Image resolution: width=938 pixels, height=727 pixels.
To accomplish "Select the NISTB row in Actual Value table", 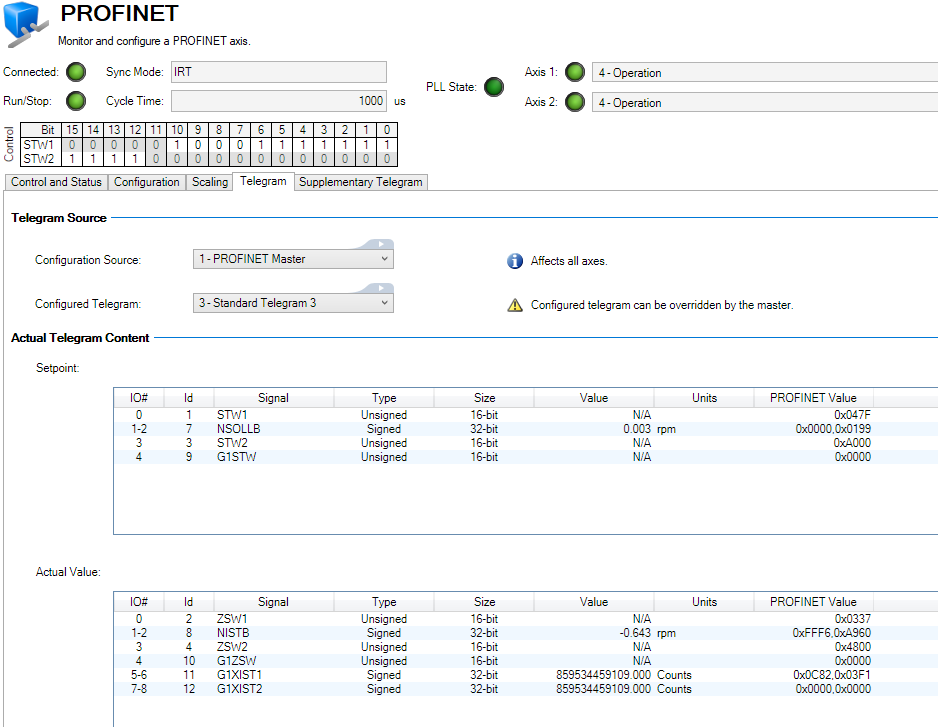I will (525, 633).
